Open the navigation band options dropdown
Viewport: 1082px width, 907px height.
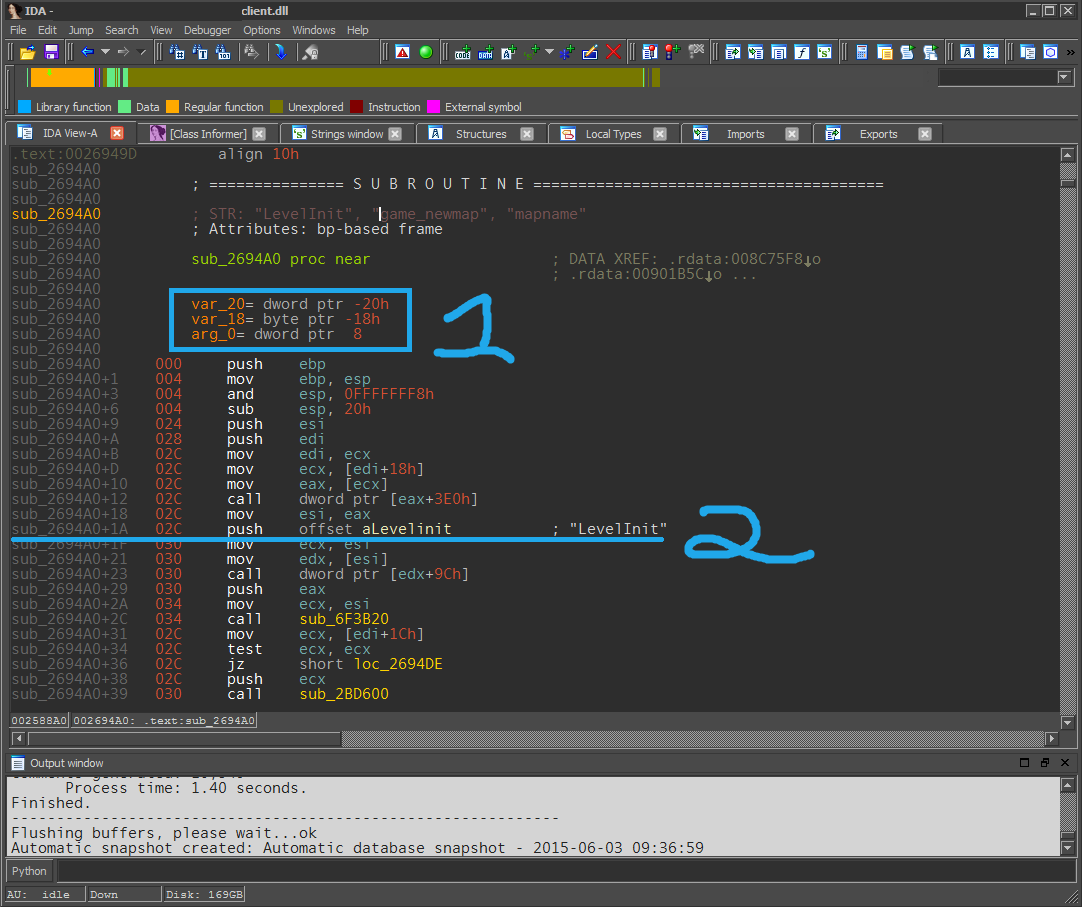1063,77
